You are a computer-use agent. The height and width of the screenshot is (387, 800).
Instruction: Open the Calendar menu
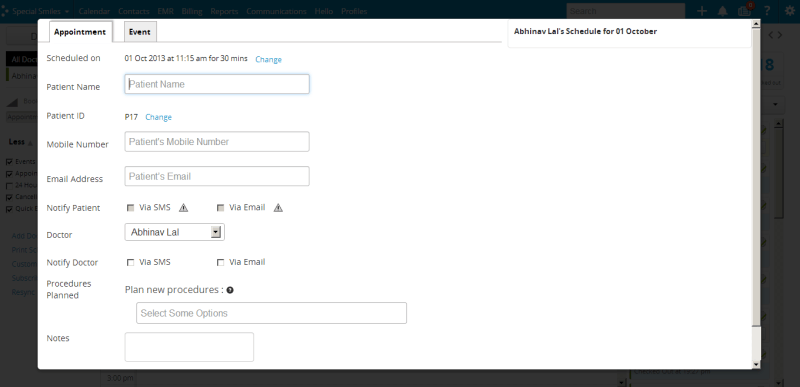(94, 11)
